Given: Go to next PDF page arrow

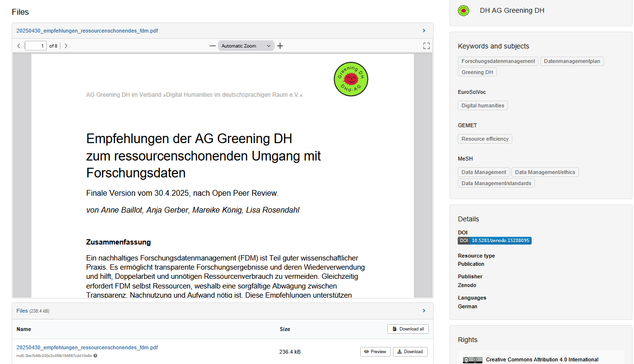Looking at the screenshot, I should click(x=66, y=46).
